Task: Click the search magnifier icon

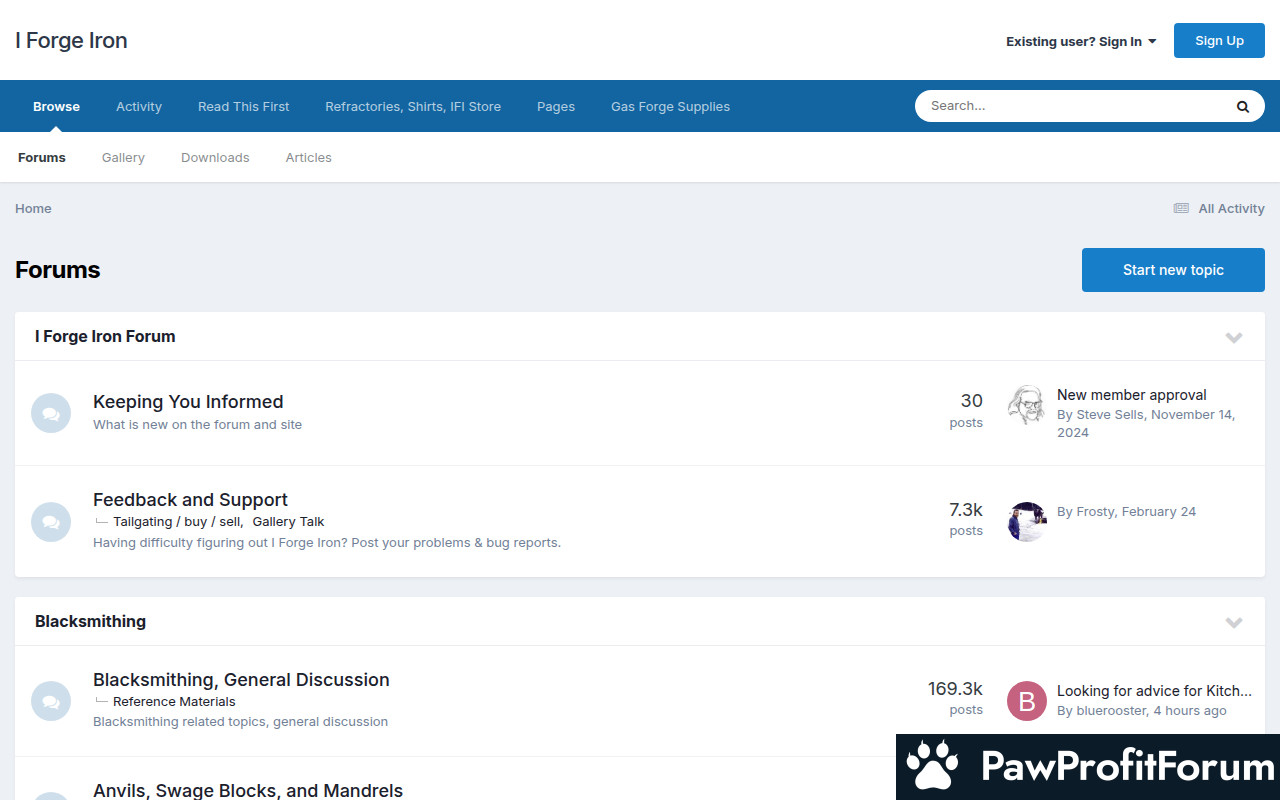Action: 1242,107
